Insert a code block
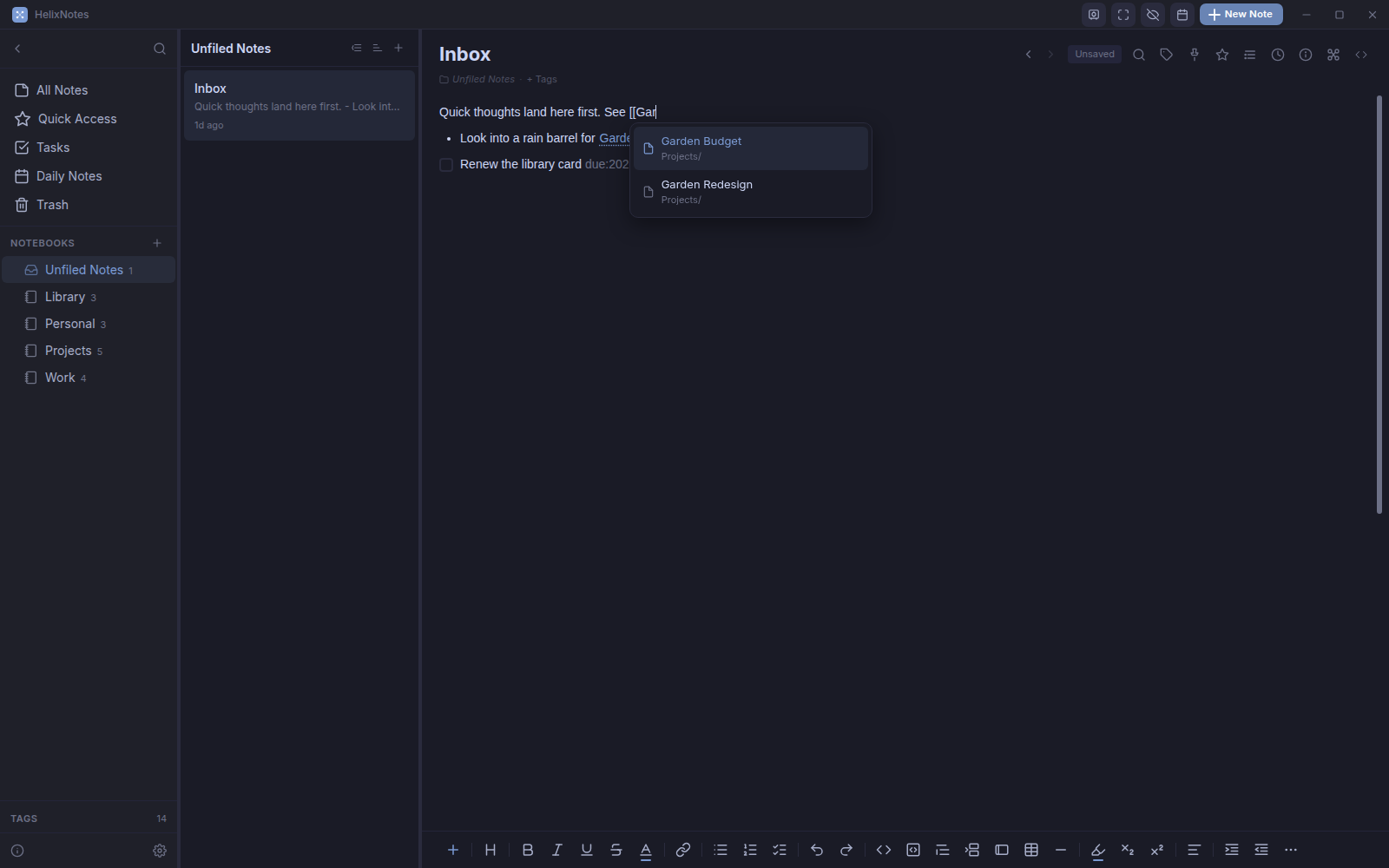The height and width of the screenshot is (868, 1389). 913,850
